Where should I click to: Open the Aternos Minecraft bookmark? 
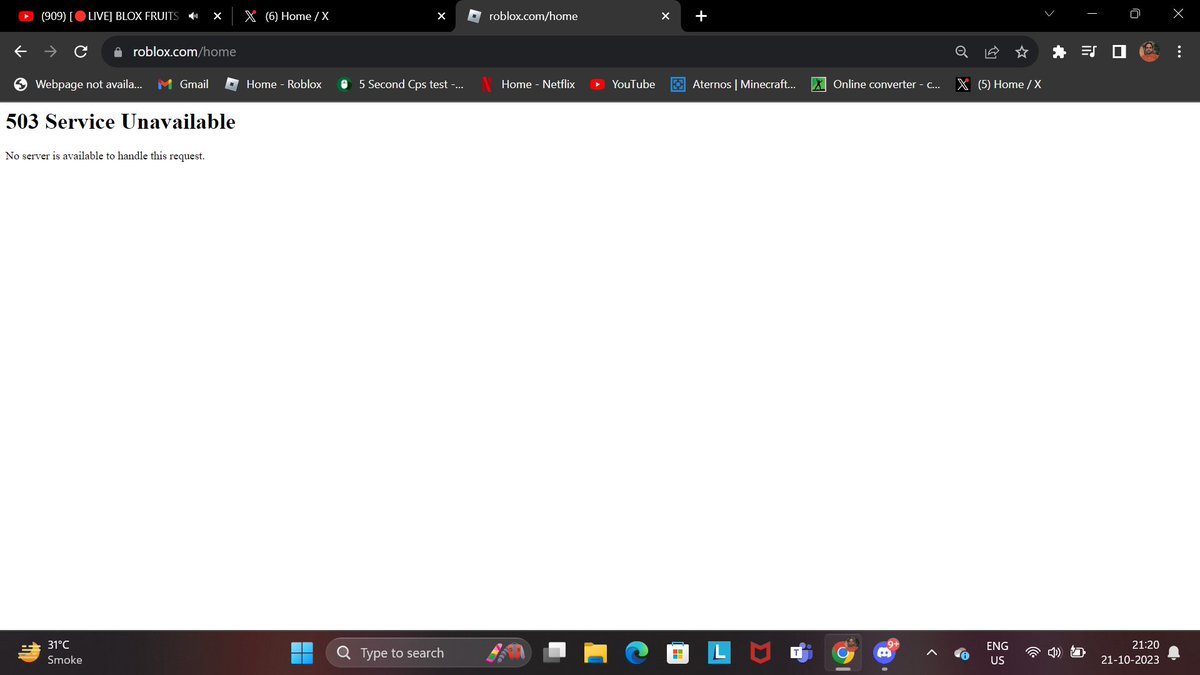pyautogui.click(x=733, y=84)
